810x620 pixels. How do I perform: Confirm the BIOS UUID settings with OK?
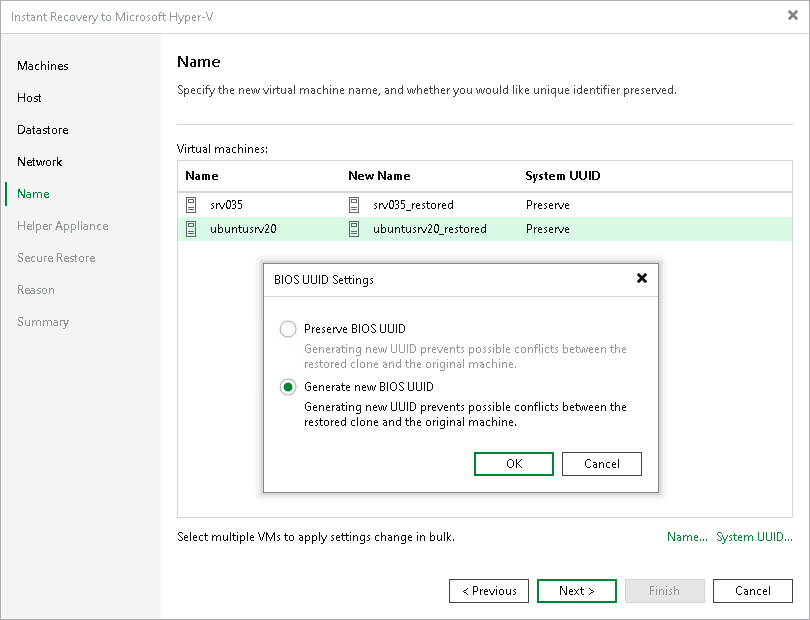(513, 464)
